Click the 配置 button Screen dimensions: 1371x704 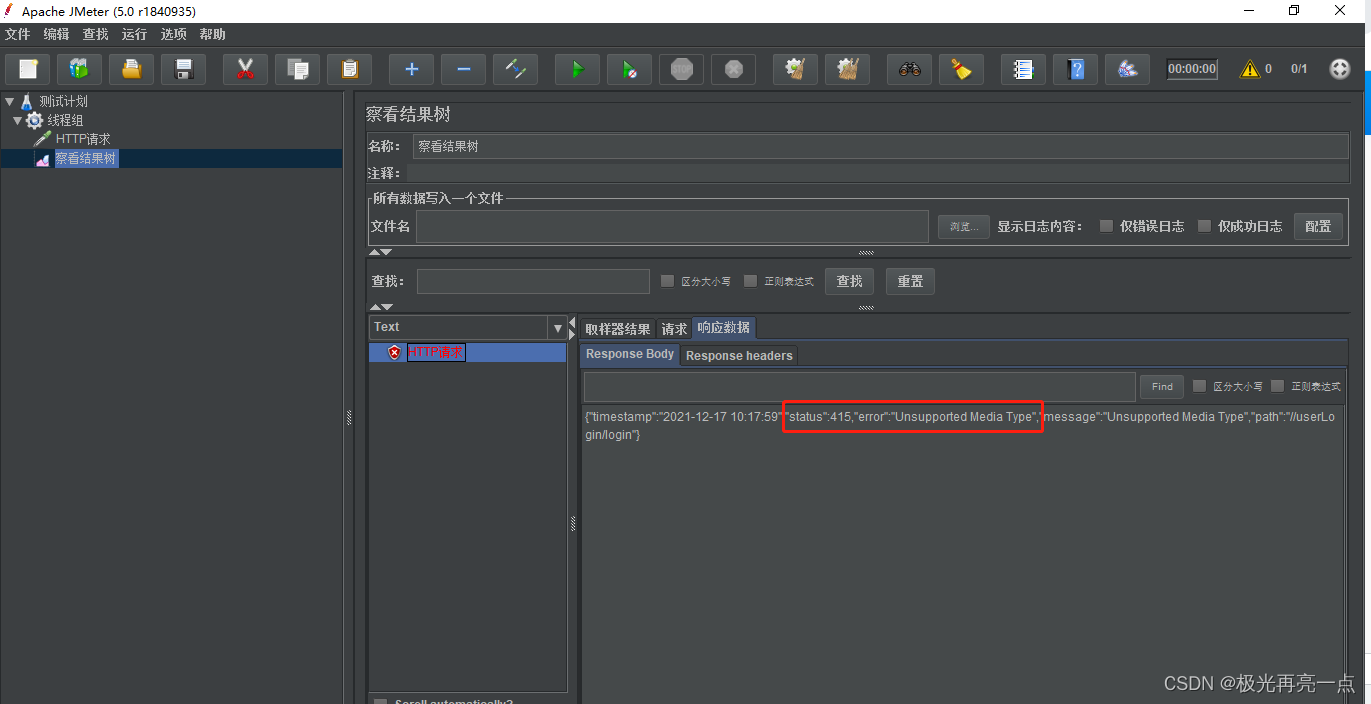pyautogui.click(x=1318, y=226)
